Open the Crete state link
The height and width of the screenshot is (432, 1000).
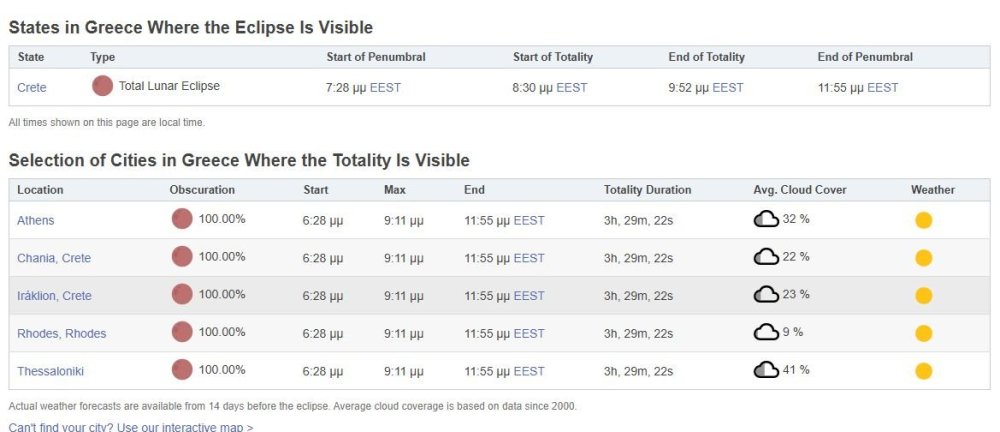pos(32,88)
